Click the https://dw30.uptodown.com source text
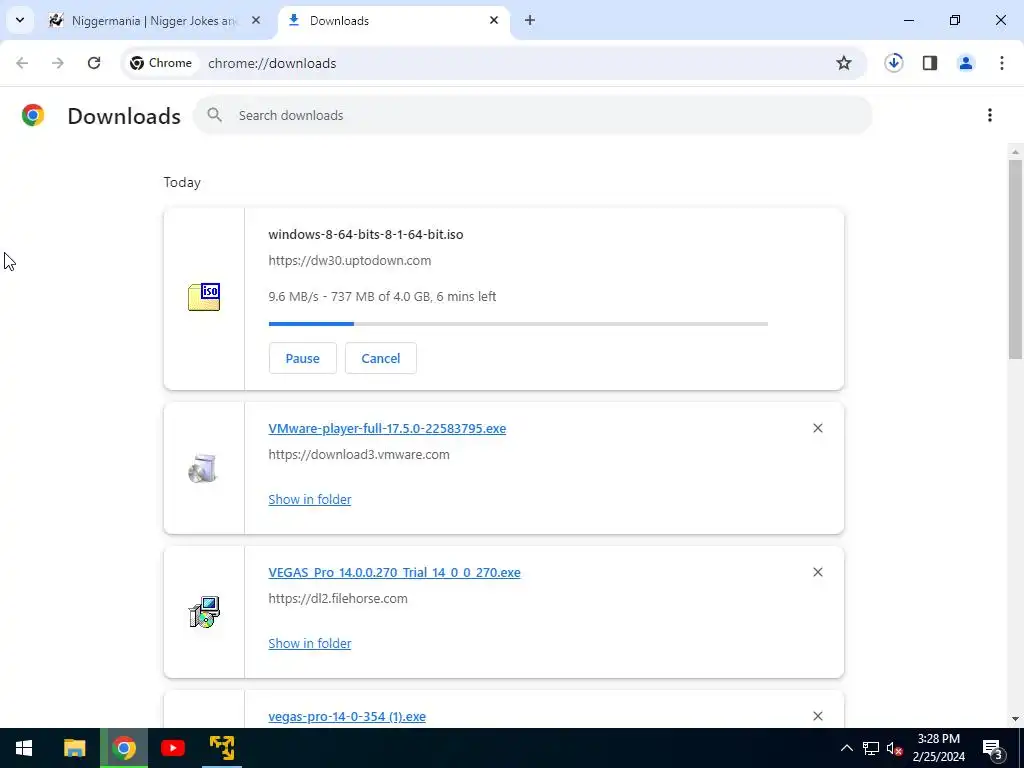The width and height of the screenshot is (1024, 768). coord(349,261)
